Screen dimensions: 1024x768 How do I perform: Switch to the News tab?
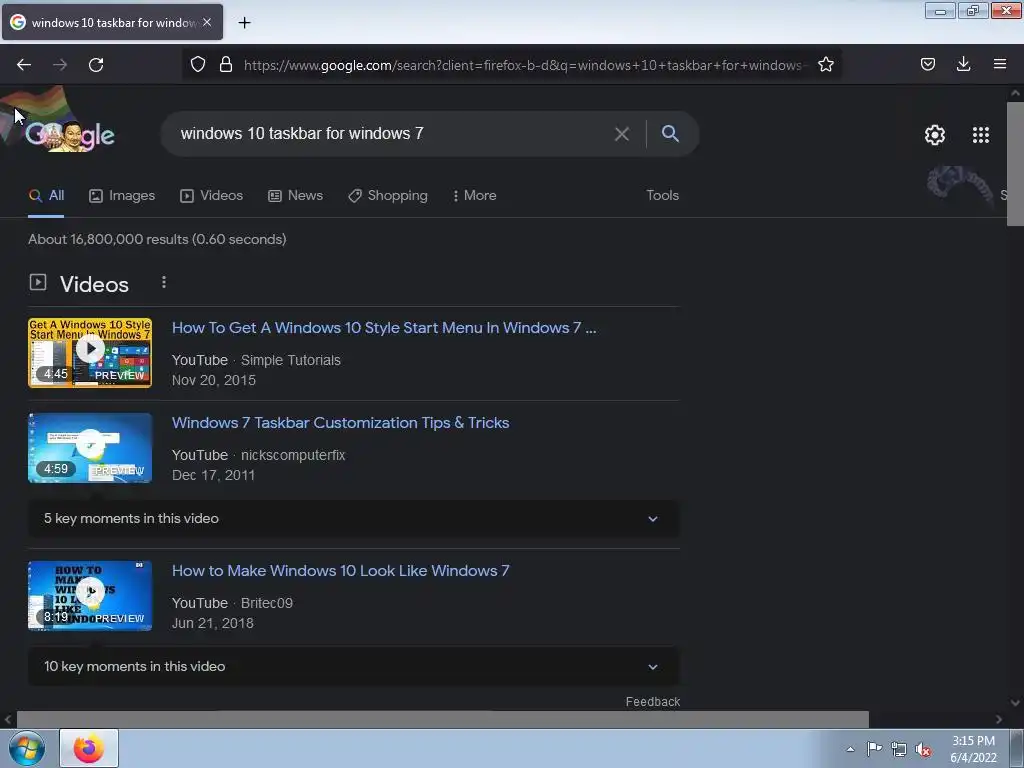click(x=295, y=195)
